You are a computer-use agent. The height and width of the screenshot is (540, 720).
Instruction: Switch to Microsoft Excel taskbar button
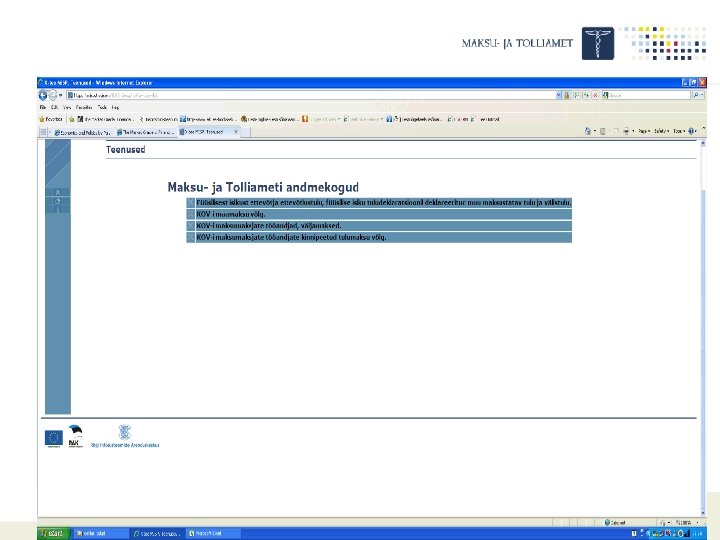pyautogui.click(x=213, y=534)
